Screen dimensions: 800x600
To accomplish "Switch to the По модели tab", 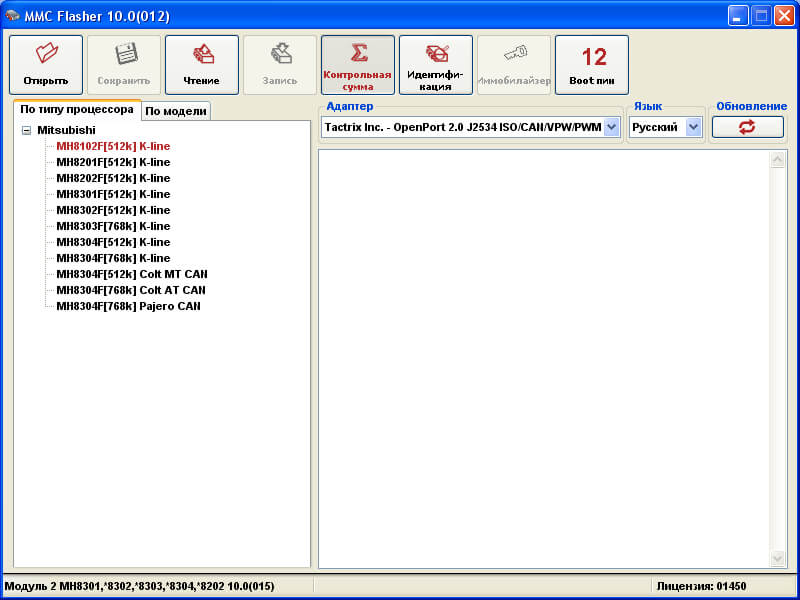I will tap(176, 111).
